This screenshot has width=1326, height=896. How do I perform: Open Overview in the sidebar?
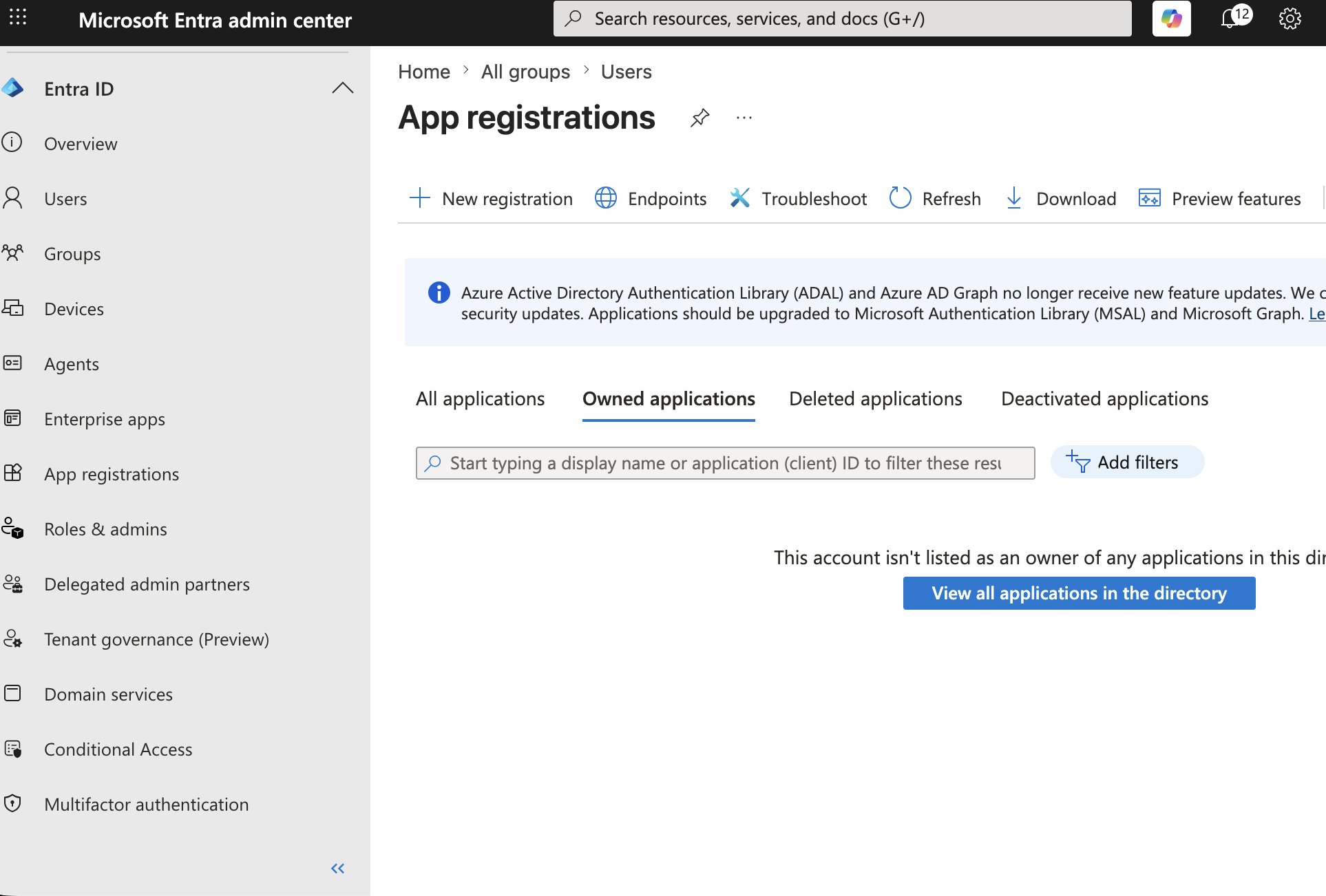(x=81, y=144)
